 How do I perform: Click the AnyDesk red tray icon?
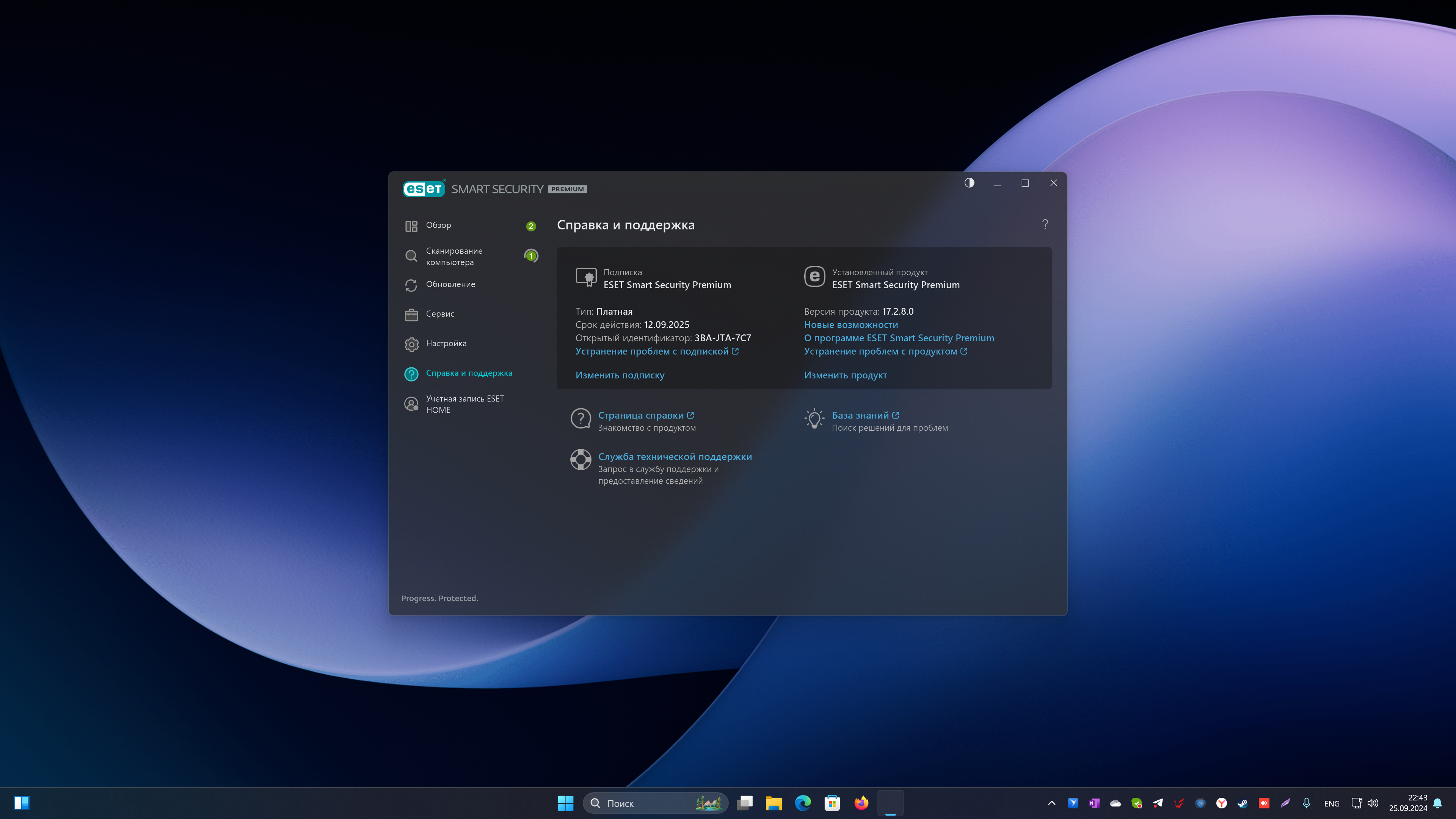tap(1264, 803)
